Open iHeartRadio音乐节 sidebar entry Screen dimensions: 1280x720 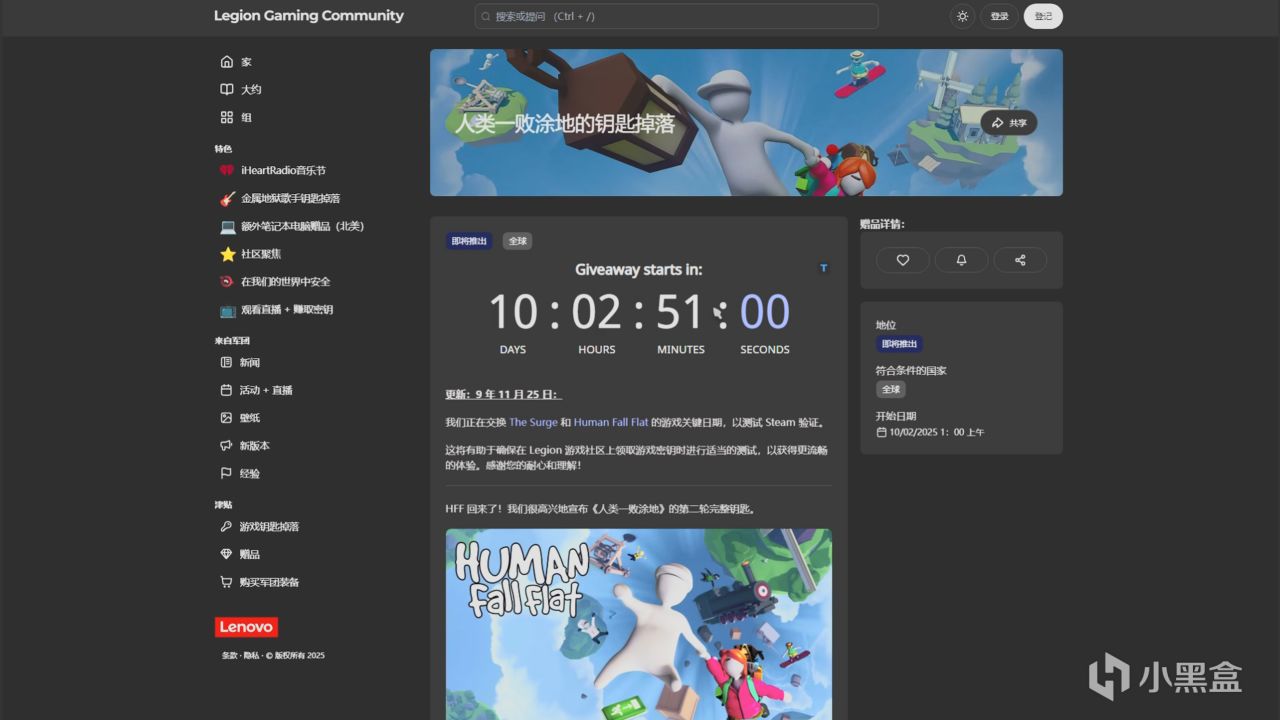point(282,171)
